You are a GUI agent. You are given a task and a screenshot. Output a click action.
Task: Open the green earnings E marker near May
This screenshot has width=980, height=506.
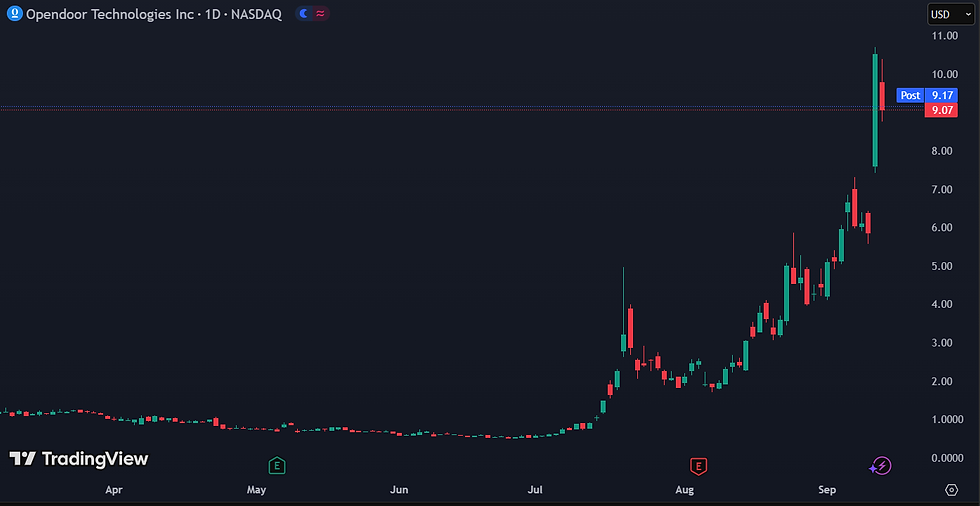pyautogui.click(x=277, y=465)
